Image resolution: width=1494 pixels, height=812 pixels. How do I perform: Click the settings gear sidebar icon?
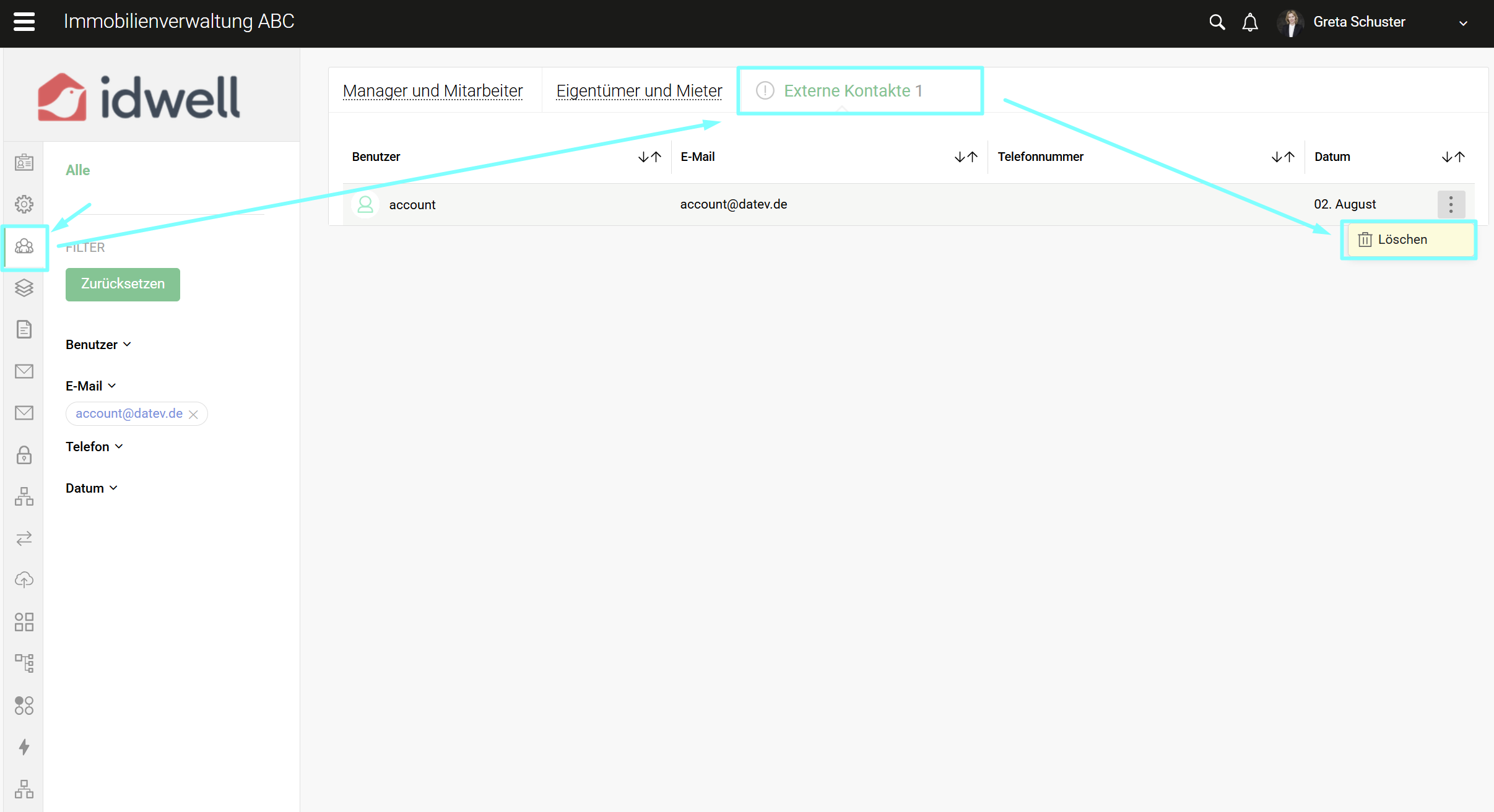(24, 204)
